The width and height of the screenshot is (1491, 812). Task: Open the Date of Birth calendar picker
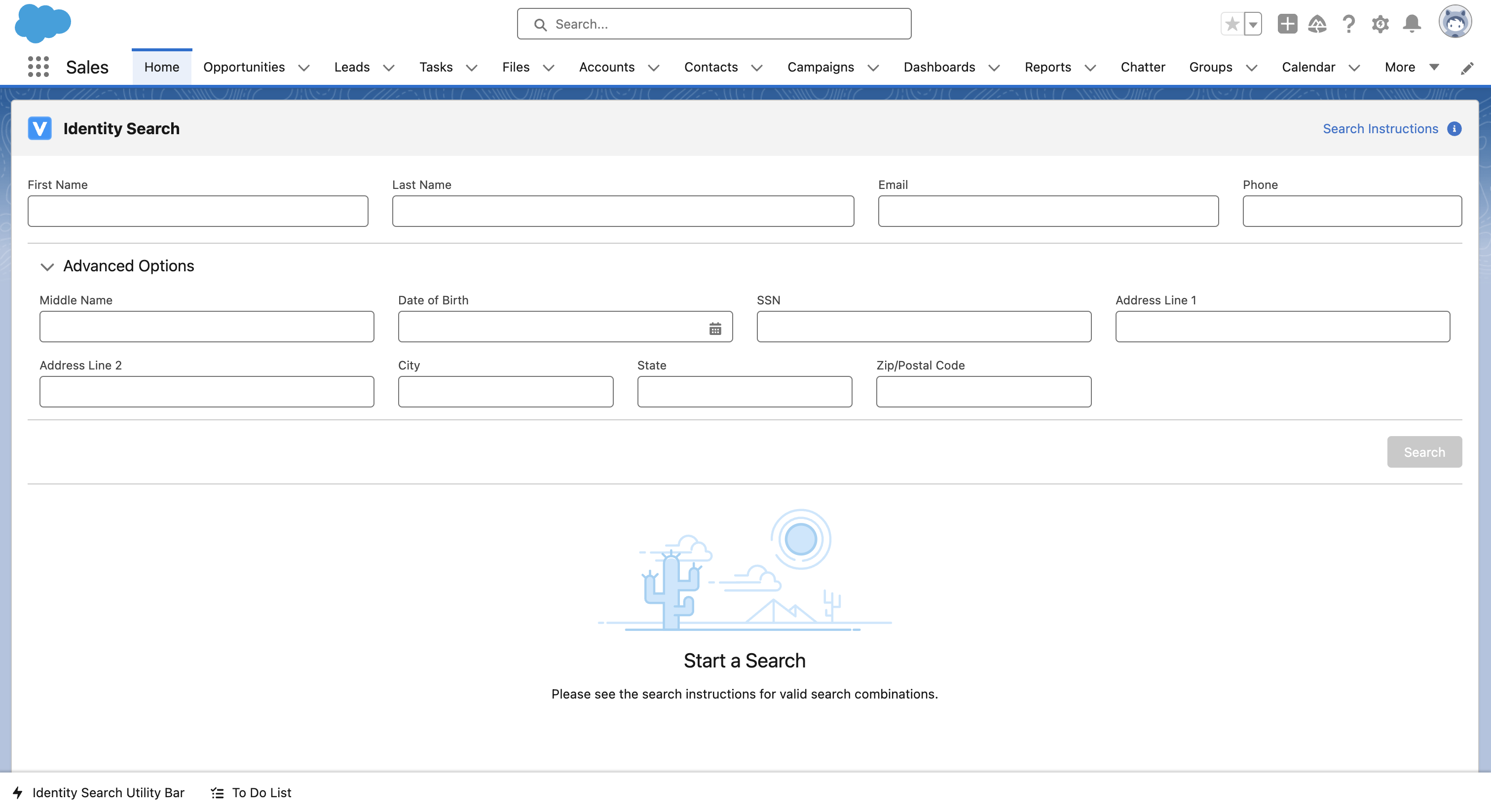(715, 329)
